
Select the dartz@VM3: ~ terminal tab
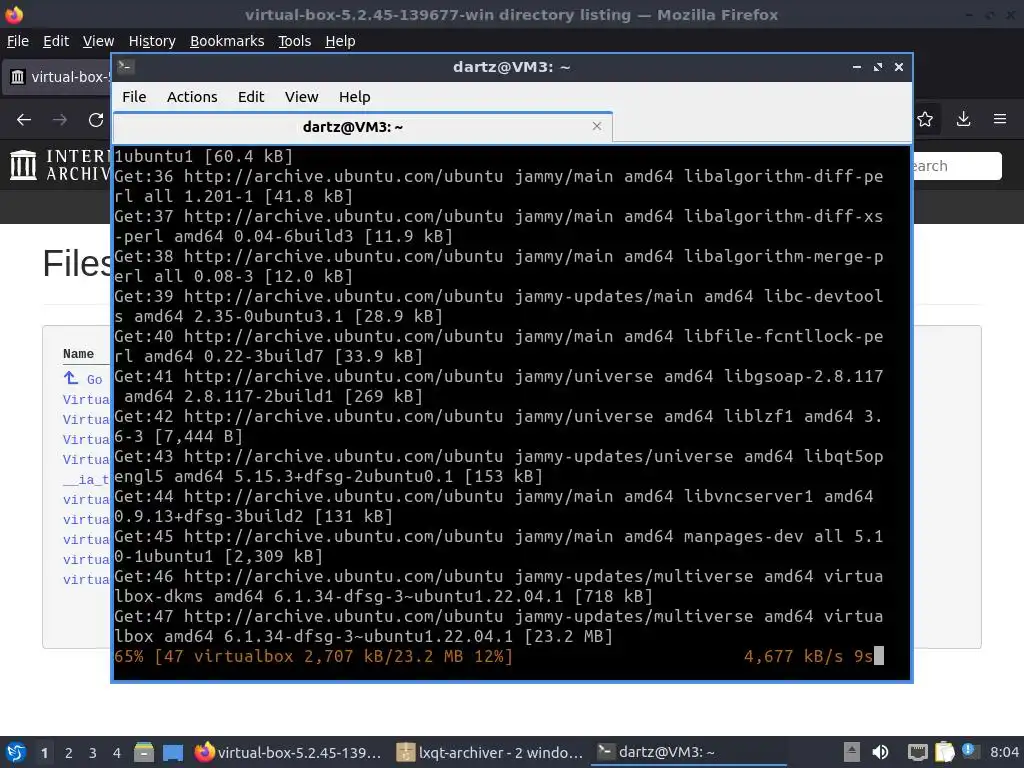363,127
